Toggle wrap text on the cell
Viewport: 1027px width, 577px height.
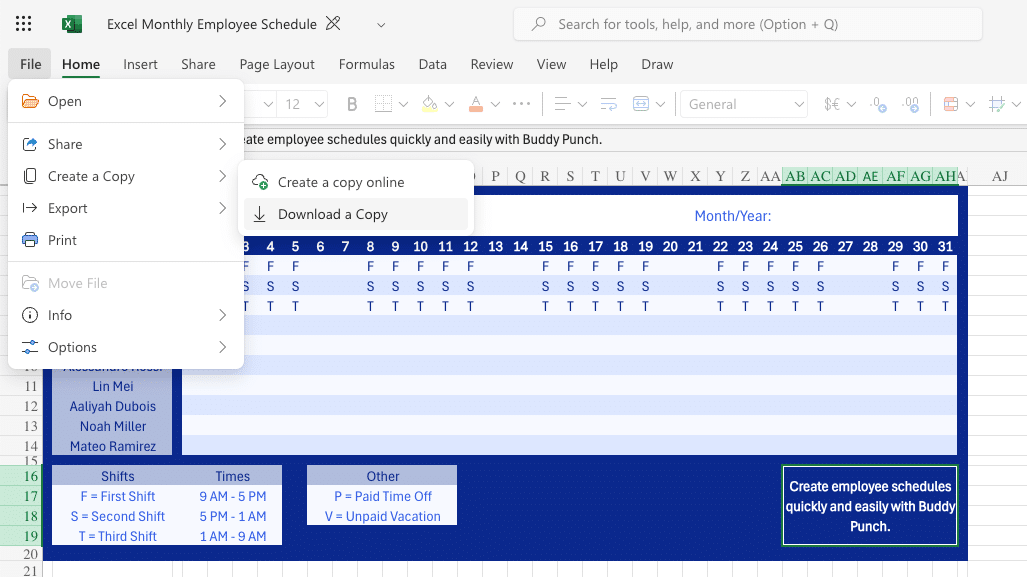(x=608, y=104)
